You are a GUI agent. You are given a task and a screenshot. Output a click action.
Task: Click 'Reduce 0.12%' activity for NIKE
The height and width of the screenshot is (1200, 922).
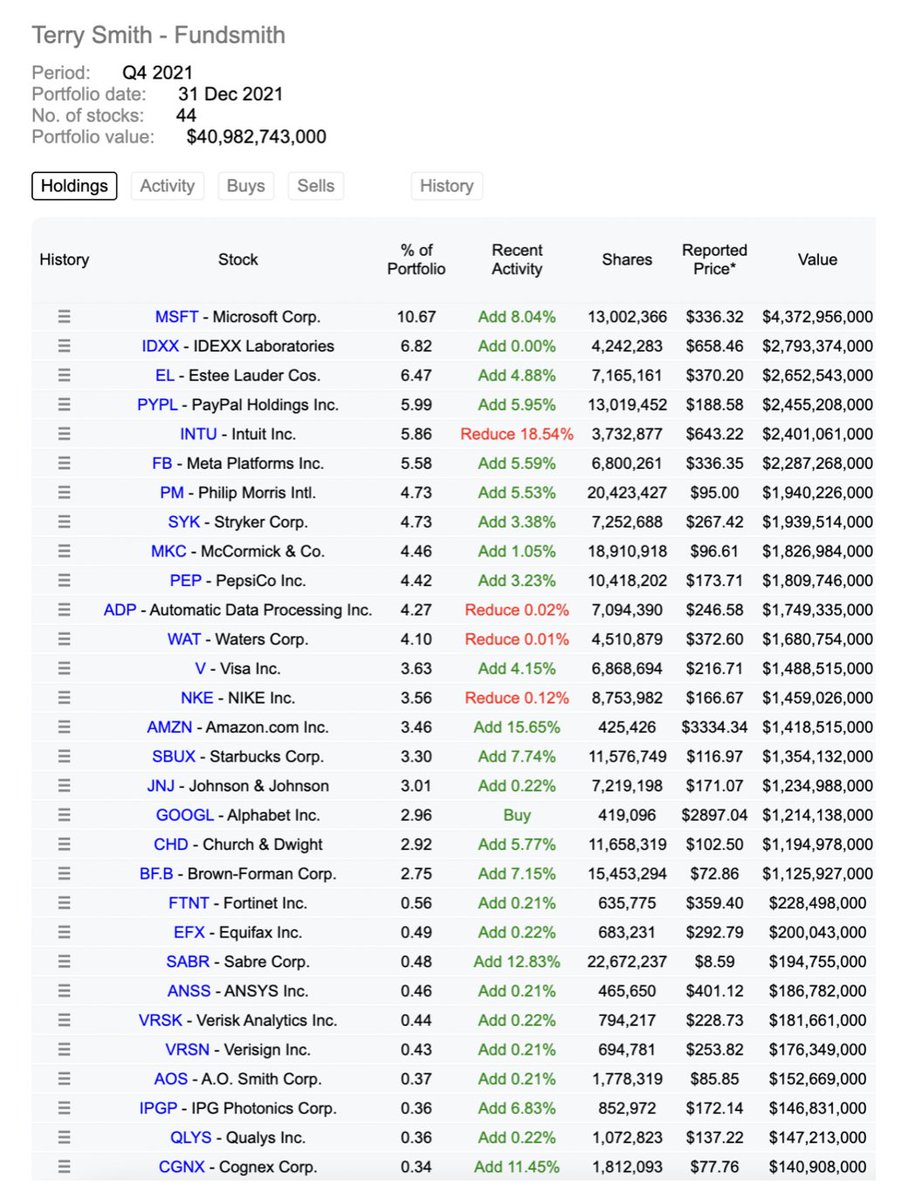point(517,698)
